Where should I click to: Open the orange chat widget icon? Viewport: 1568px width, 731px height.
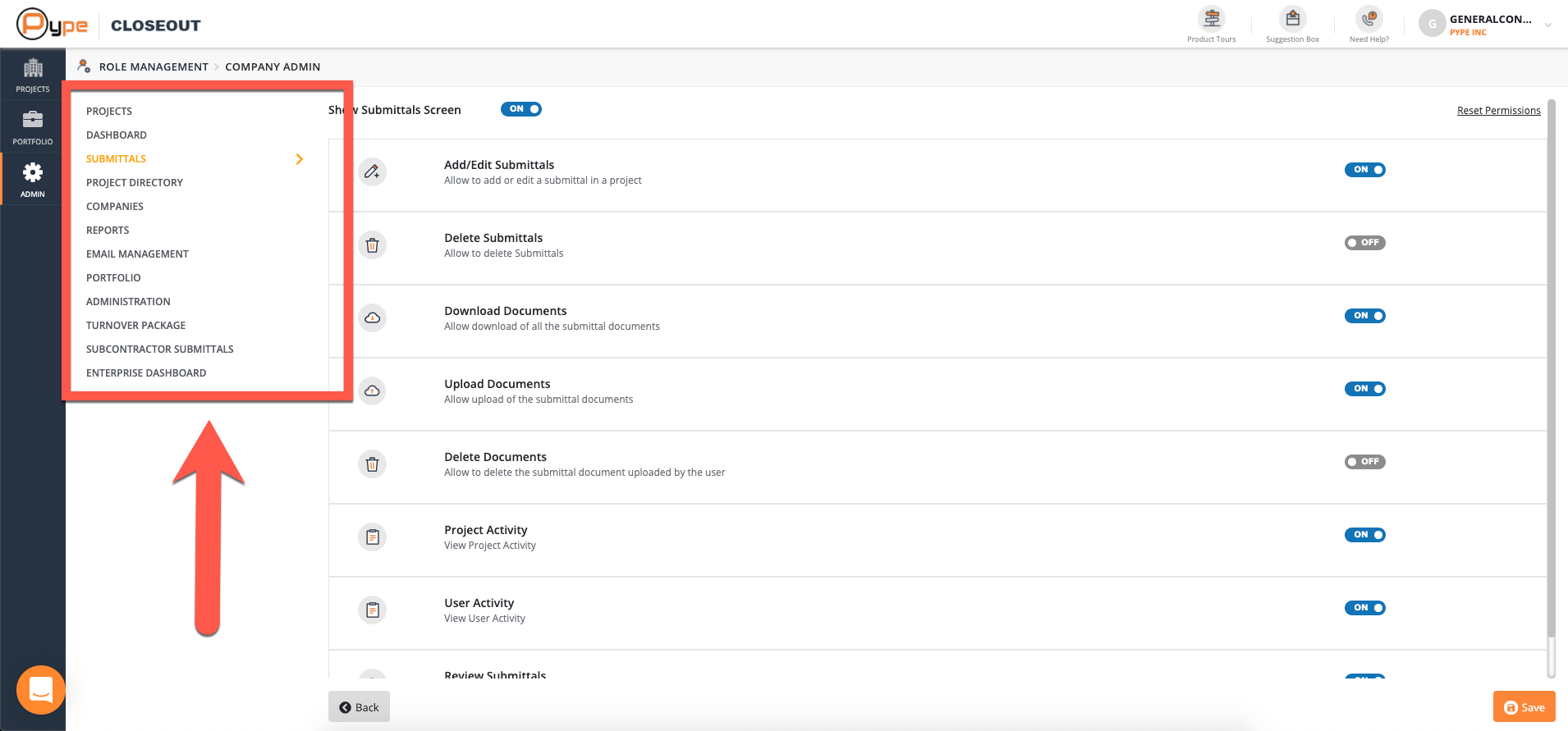(x=41, y=690)
